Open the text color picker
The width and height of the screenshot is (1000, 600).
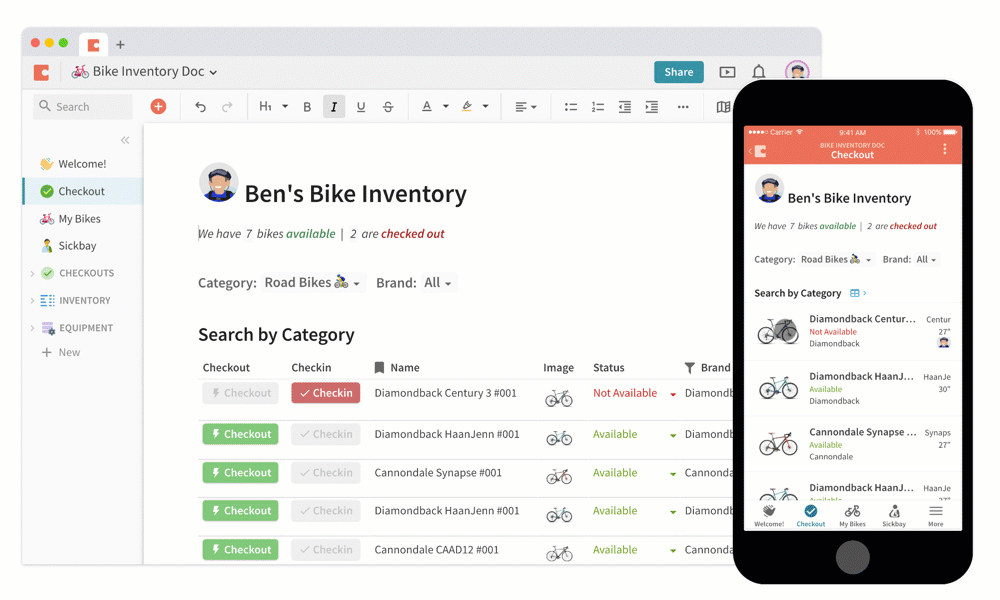pos(428,106)
